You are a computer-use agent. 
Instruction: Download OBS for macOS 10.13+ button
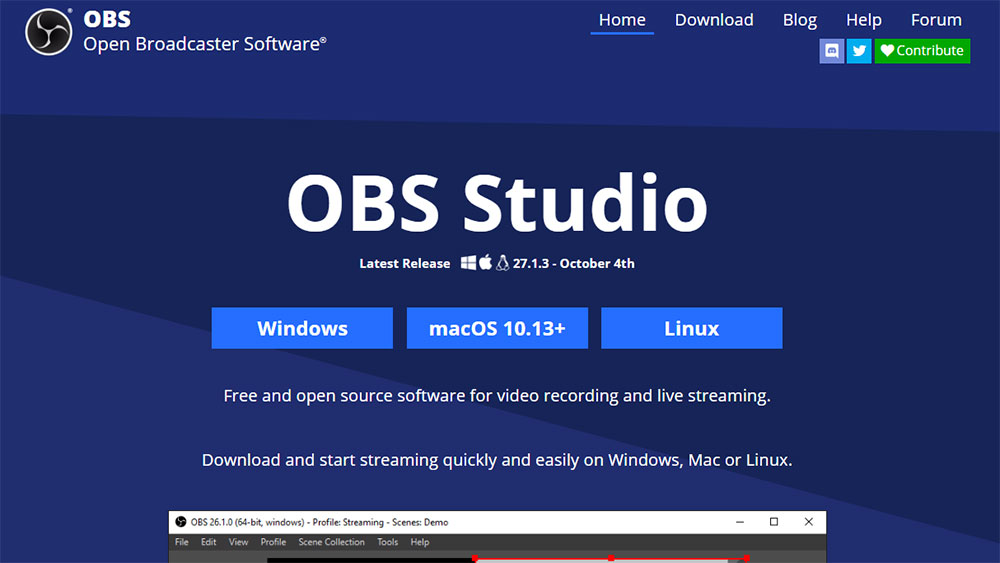coord(497,328)
